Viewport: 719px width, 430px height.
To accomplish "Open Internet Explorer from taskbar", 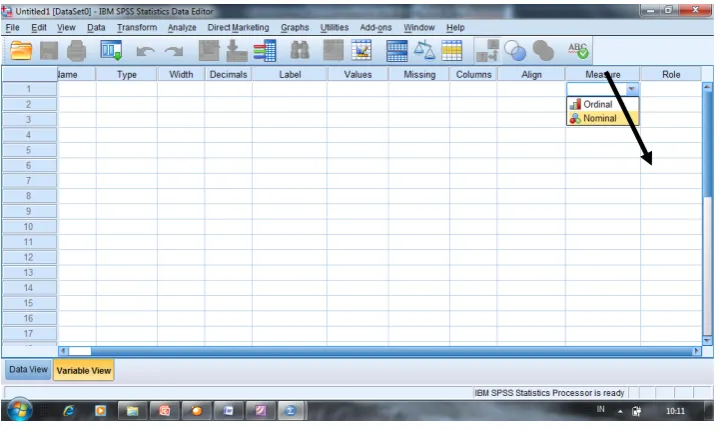I will coord(68,411).
